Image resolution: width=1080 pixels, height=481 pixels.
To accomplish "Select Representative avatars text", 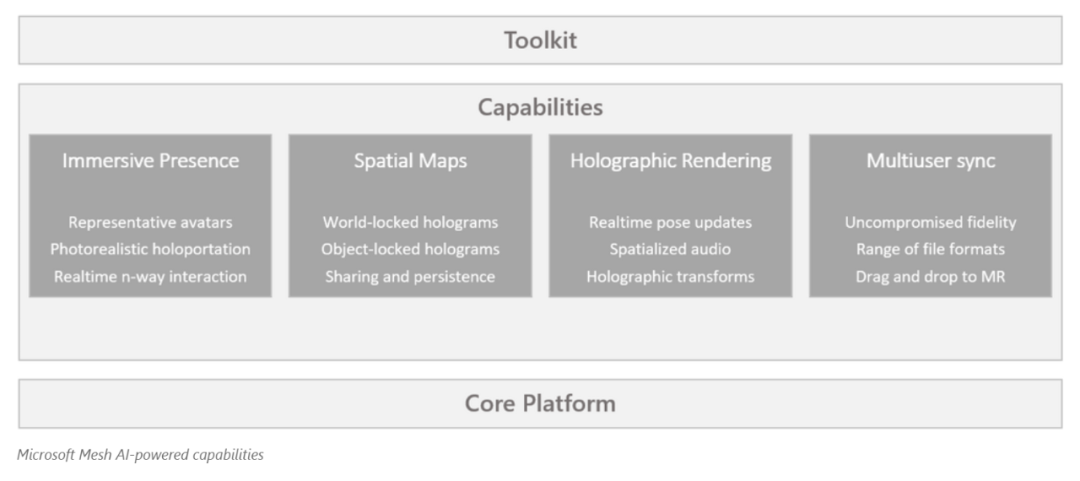I will pyautogui.click(x=150, y=223).
